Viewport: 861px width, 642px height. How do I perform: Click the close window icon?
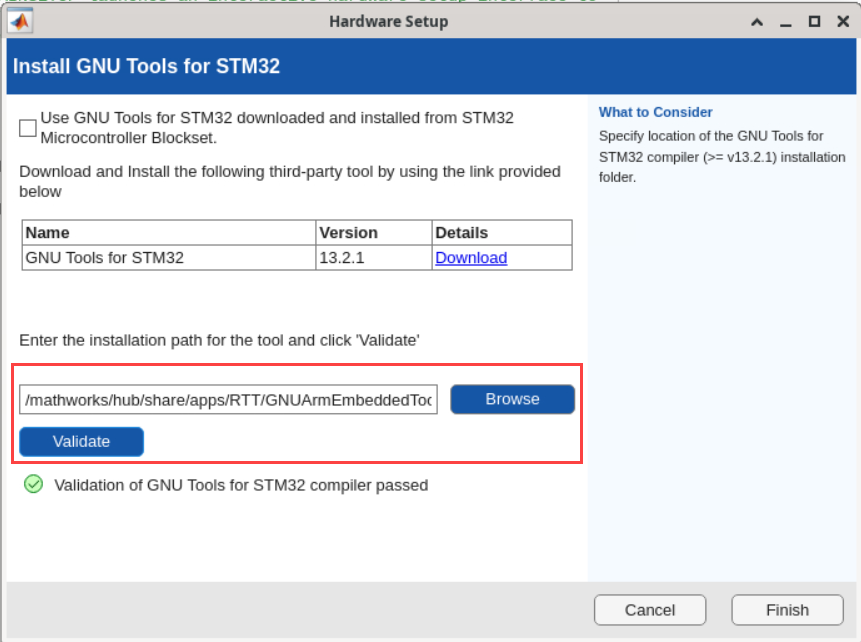[843, 20]
